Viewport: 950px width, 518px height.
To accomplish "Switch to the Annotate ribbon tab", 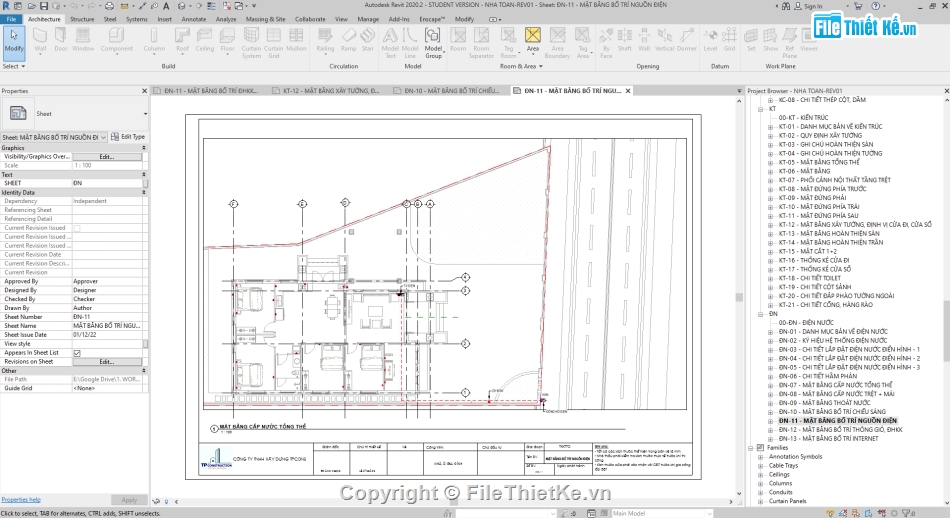I will point(194,19).
